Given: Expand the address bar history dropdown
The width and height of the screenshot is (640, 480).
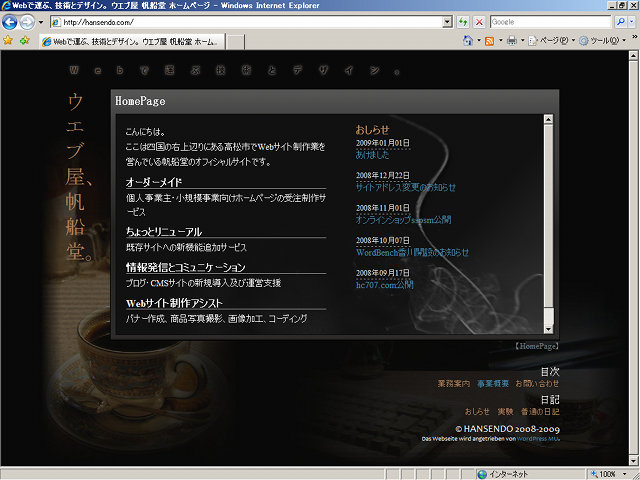Looking at the screenshot, I should pos(446,22).
